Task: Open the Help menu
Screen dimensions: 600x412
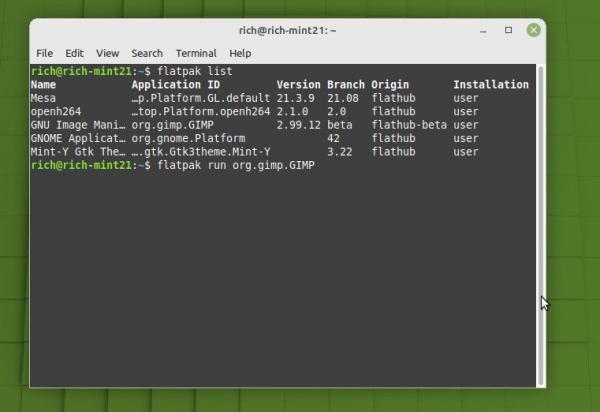Action: coord(240,53)
